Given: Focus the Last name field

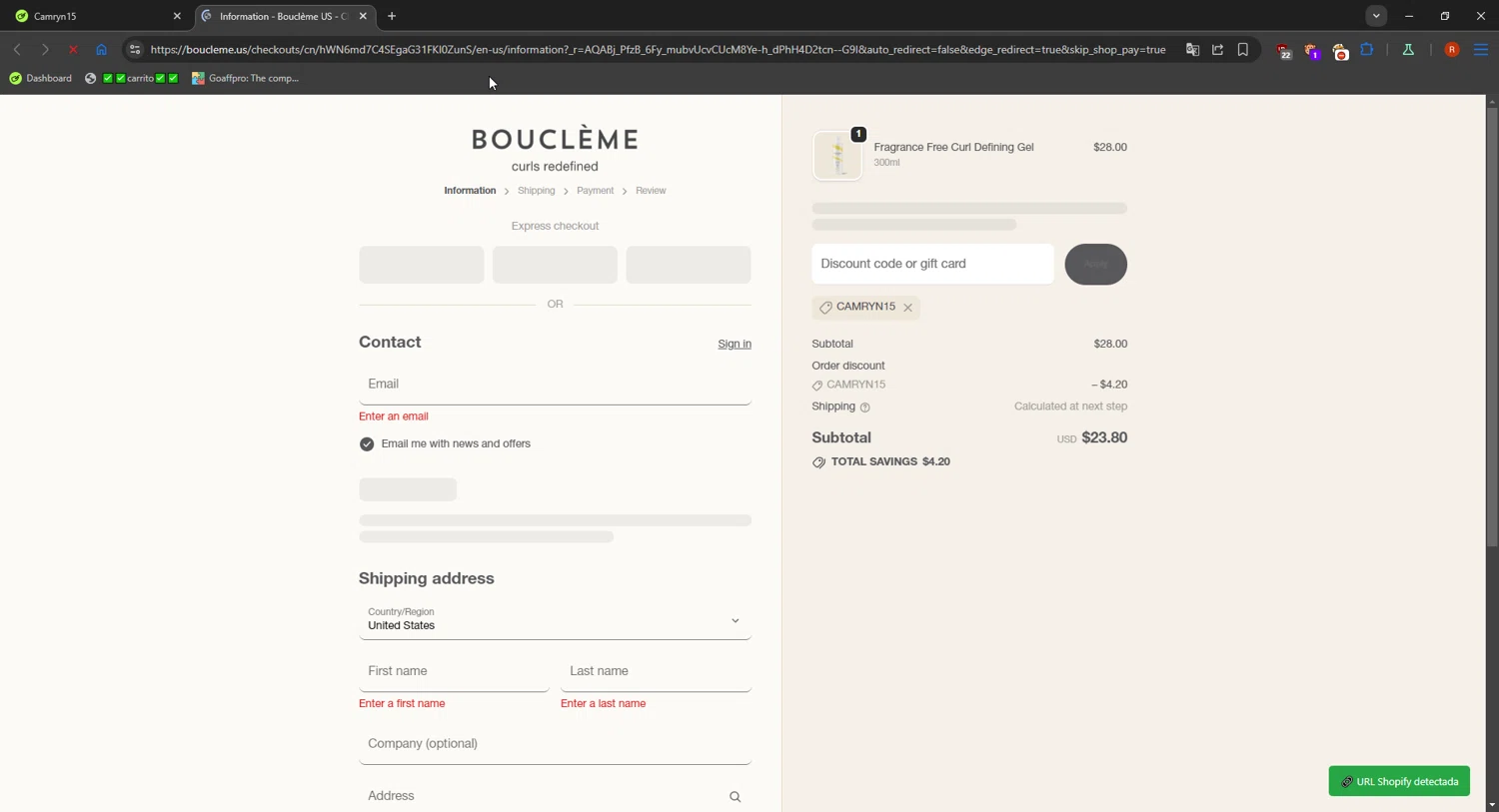Looking at the screenshot, I should 656,671.
